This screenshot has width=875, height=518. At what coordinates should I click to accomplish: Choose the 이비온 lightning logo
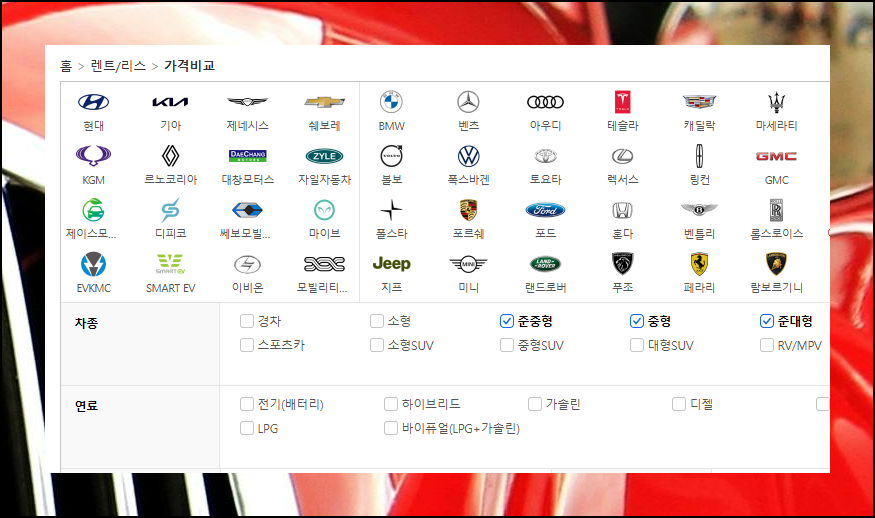click(247, 264)
